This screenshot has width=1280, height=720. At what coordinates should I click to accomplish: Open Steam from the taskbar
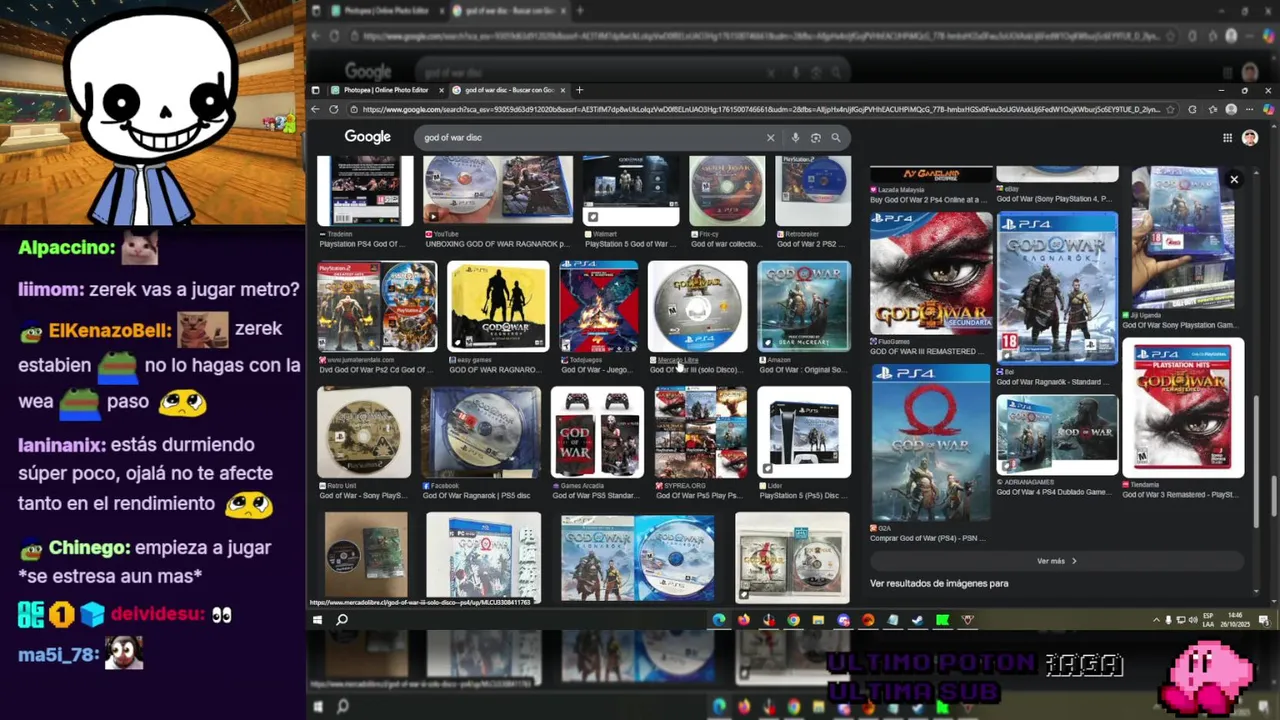[x=917, y=620]
